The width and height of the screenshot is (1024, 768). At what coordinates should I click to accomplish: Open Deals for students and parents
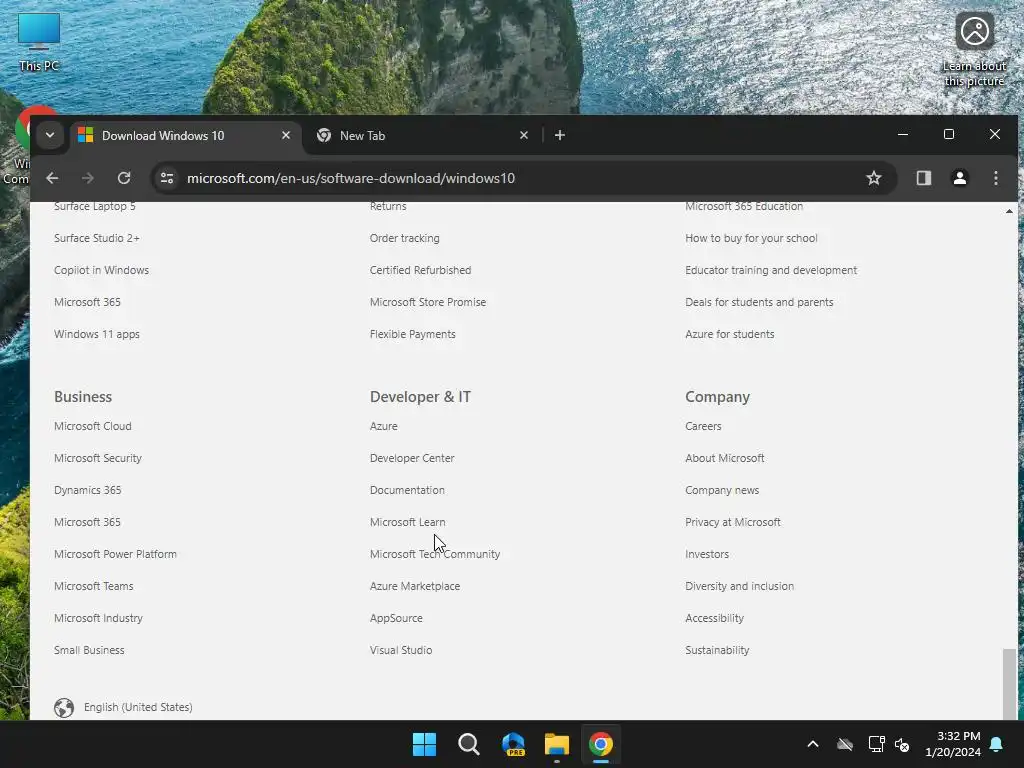[759, 302]
